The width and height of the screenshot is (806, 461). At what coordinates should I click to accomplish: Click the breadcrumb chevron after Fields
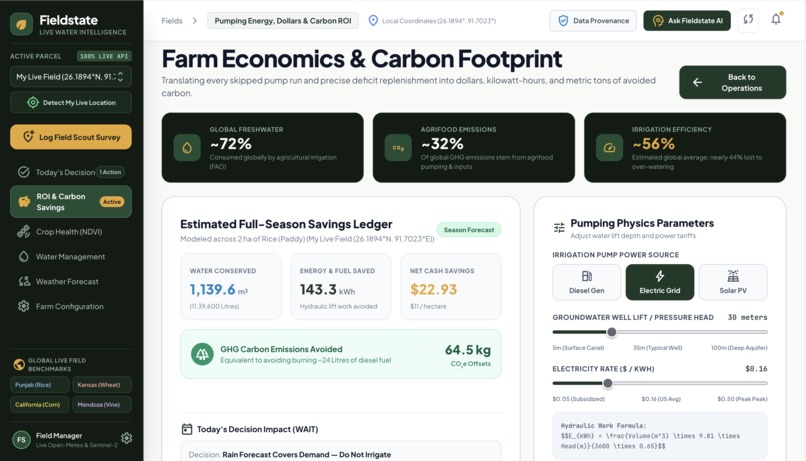[195, 21]
